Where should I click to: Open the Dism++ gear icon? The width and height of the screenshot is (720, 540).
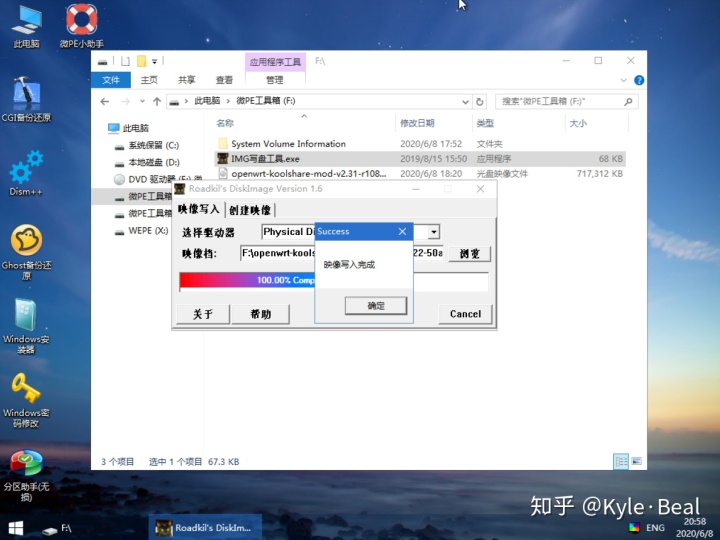(x=26, y=174)
